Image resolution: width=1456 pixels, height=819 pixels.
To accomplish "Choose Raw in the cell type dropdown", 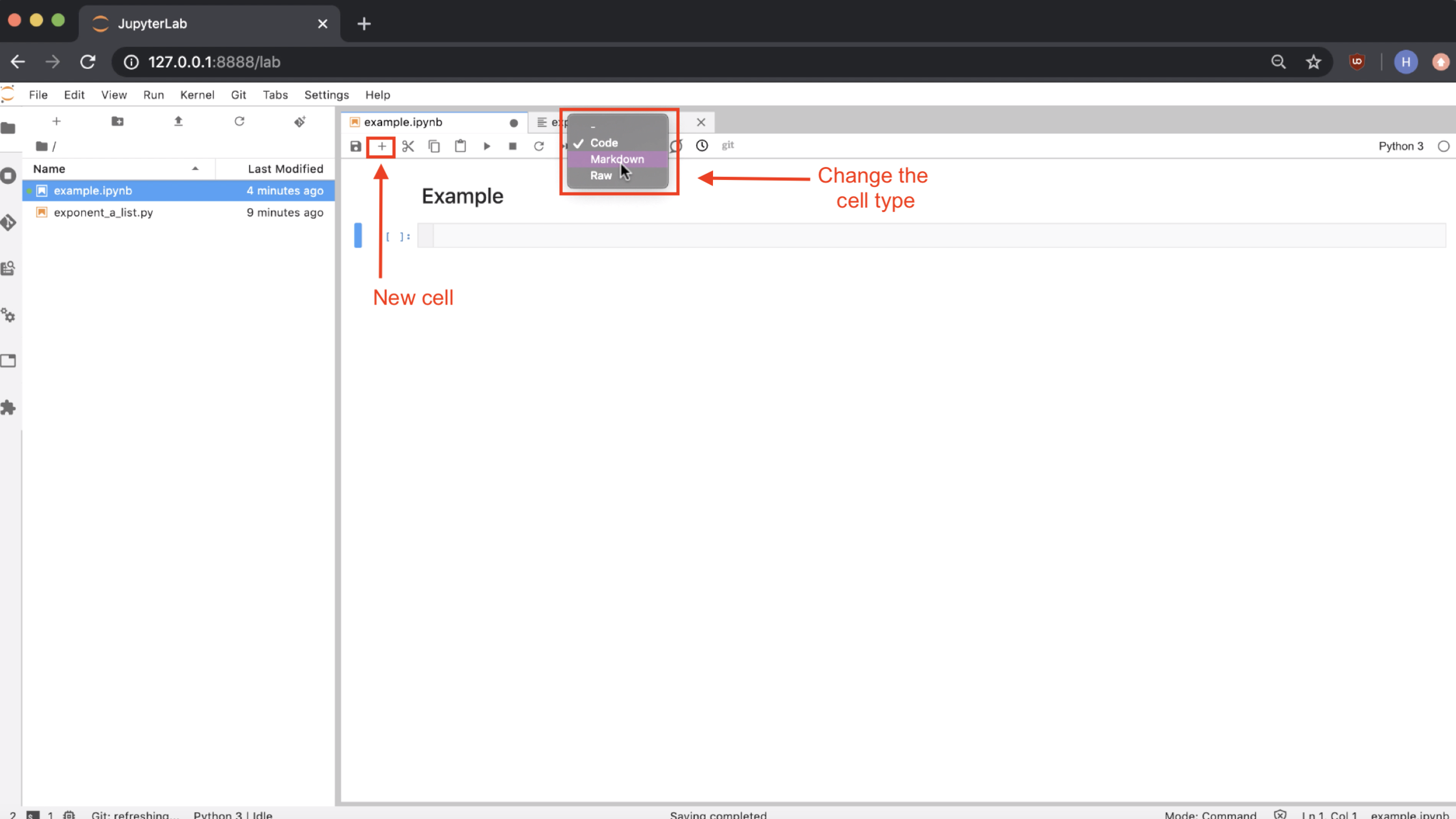I will pos(601,176).
